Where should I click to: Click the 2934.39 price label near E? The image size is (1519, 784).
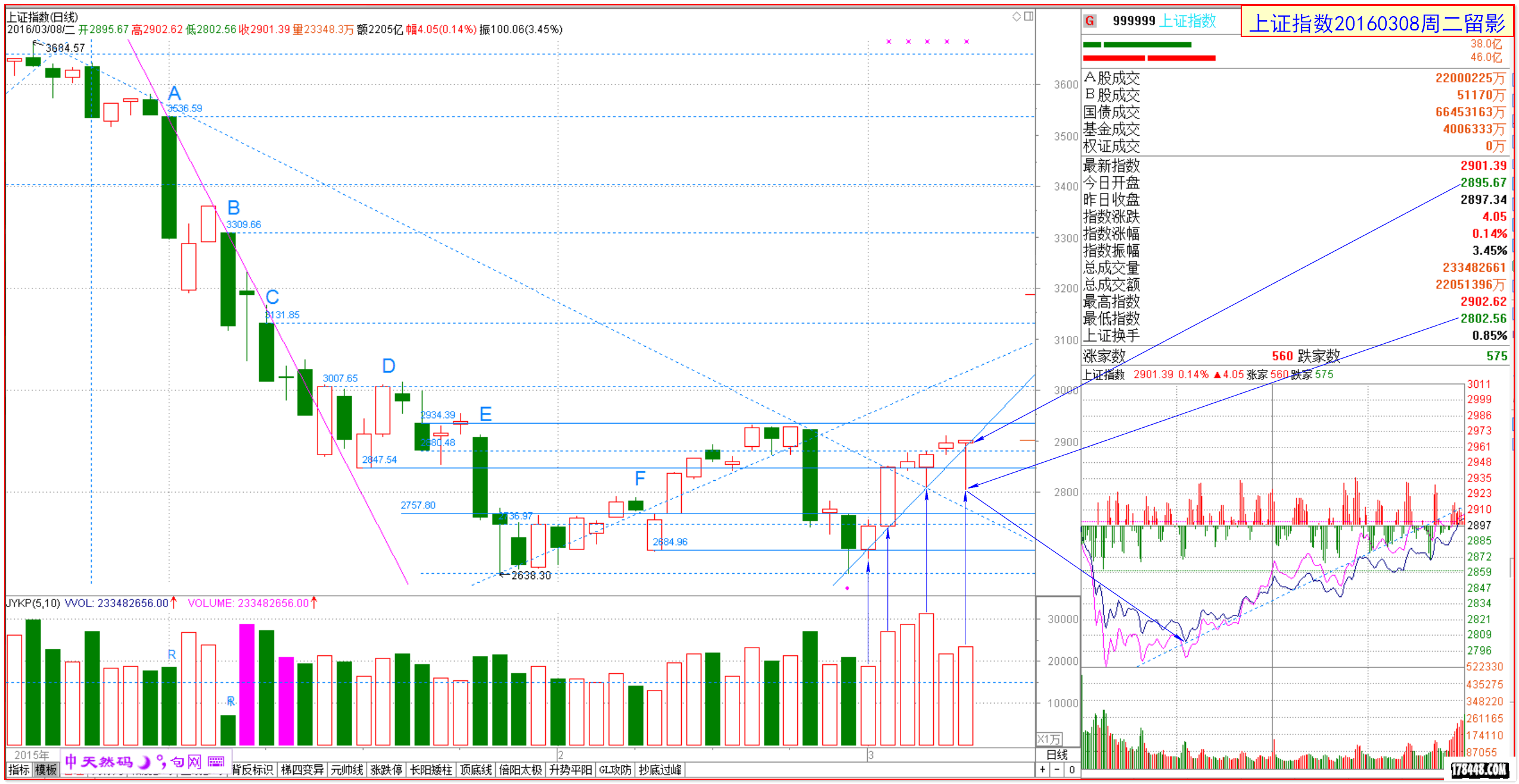(x=437, y=415)
